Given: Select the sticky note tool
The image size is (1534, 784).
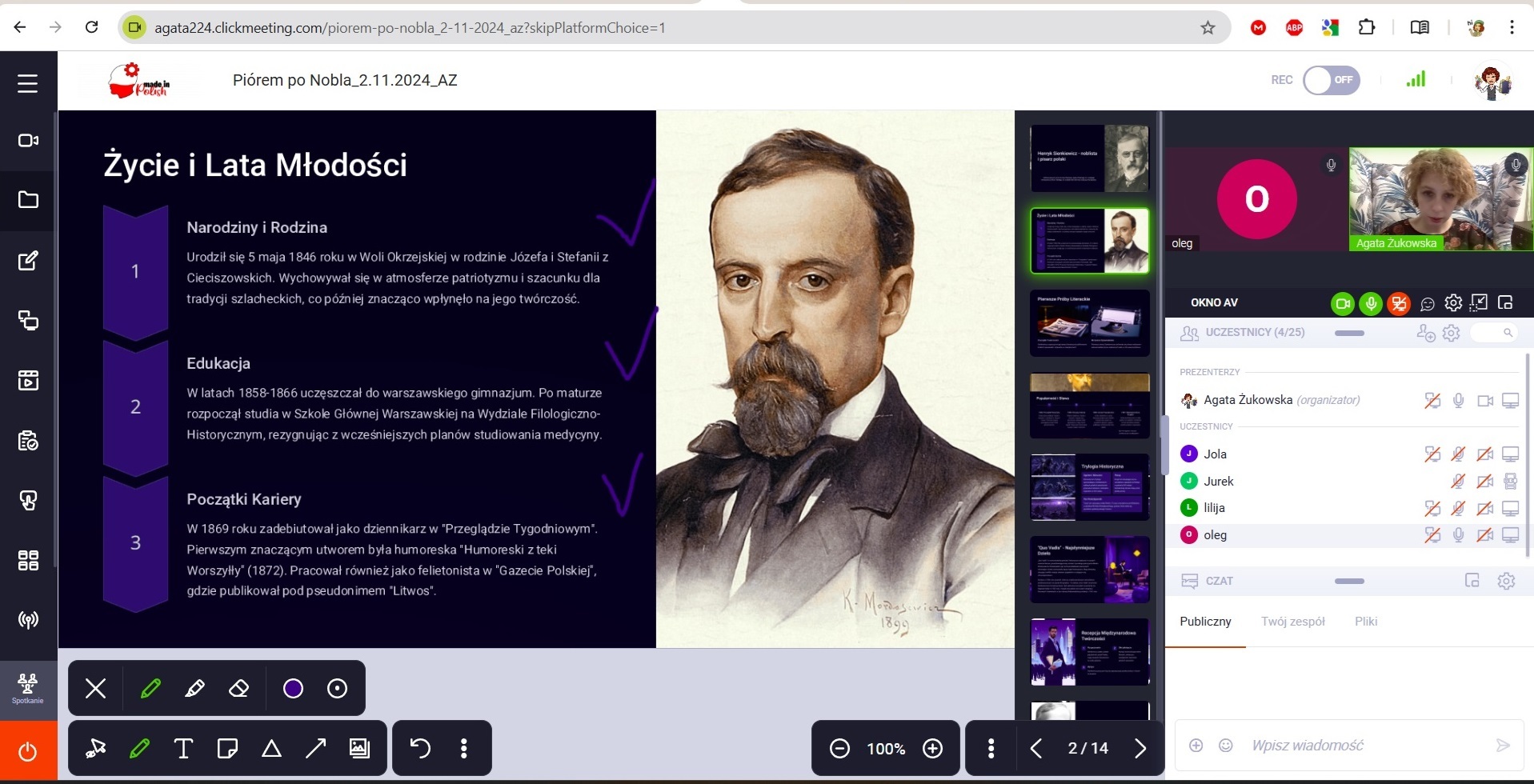Looking at the screenshot, I should coord(227,749).
